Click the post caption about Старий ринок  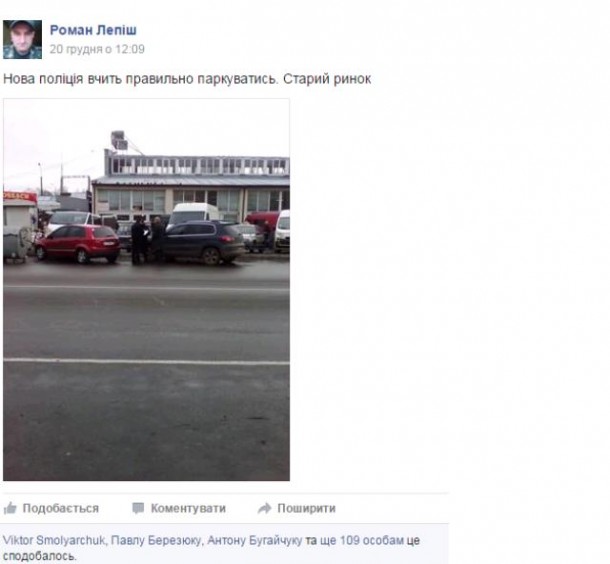[x=187, y=79]
